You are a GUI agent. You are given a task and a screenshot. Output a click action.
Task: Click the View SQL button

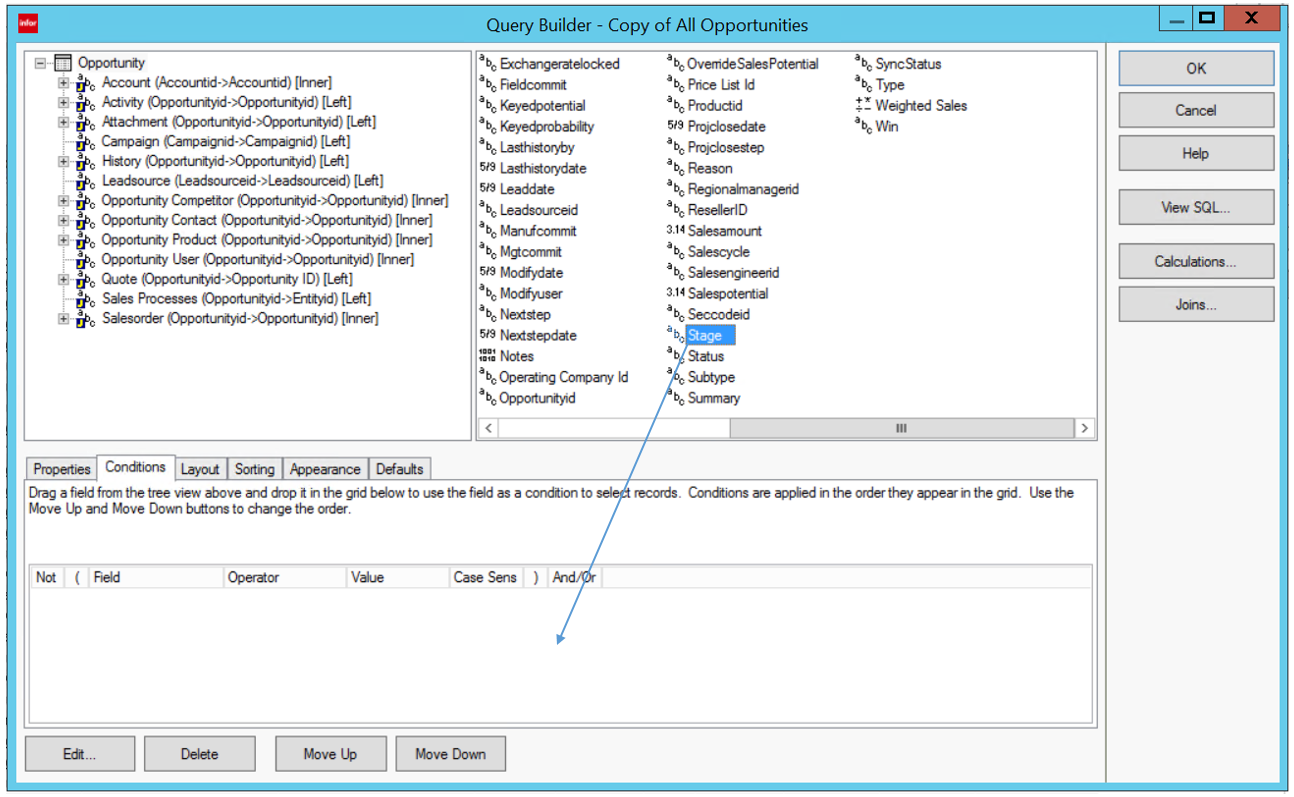click(1196, 207)
